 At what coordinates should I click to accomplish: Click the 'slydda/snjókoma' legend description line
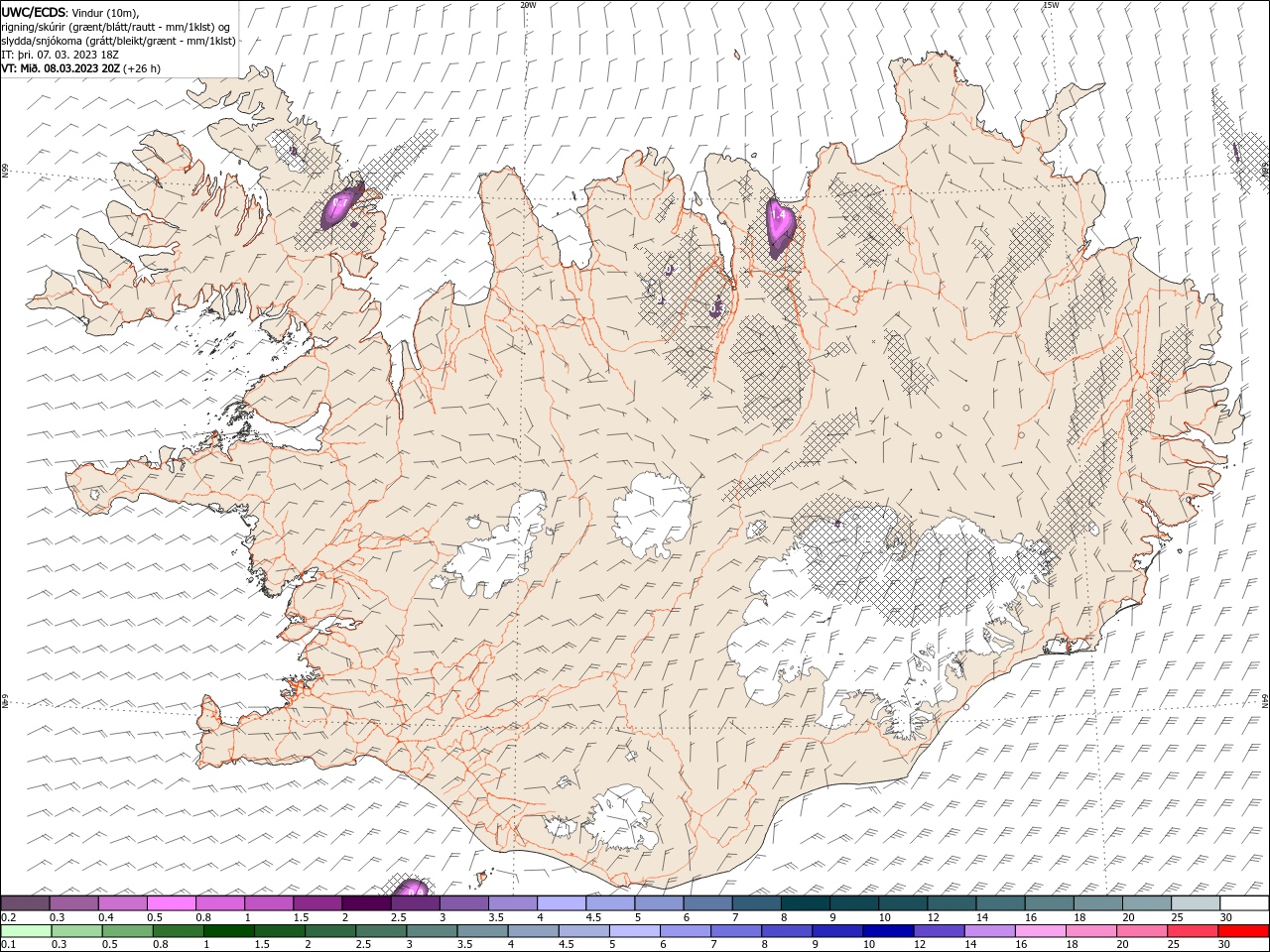118,41
